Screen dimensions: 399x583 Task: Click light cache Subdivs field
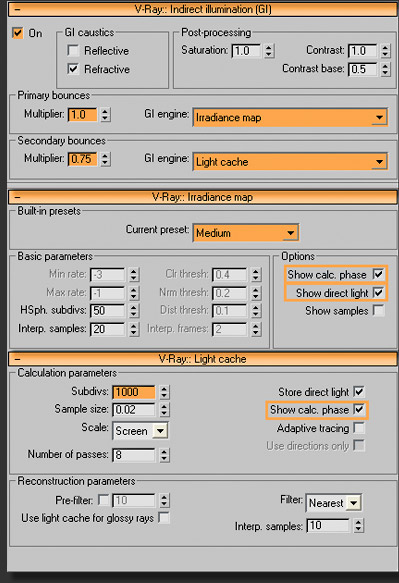[x=134, y=392]
